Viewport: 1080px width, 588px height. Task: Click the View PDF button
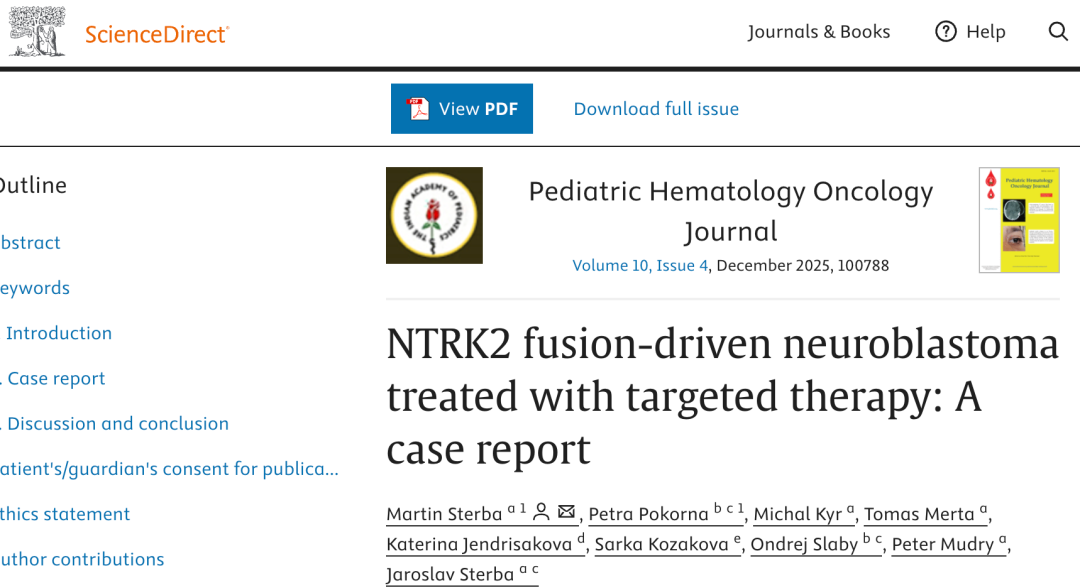tap(461, 109)
